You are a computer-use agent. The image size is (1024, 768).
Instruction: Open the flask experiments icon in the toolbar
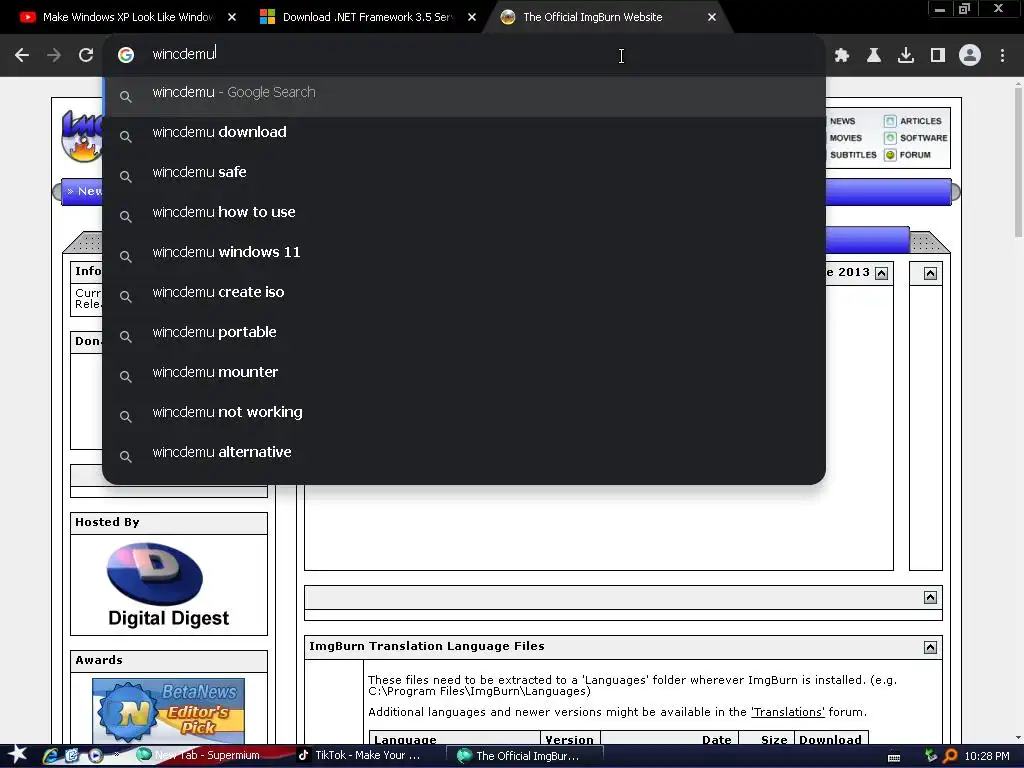874,56
